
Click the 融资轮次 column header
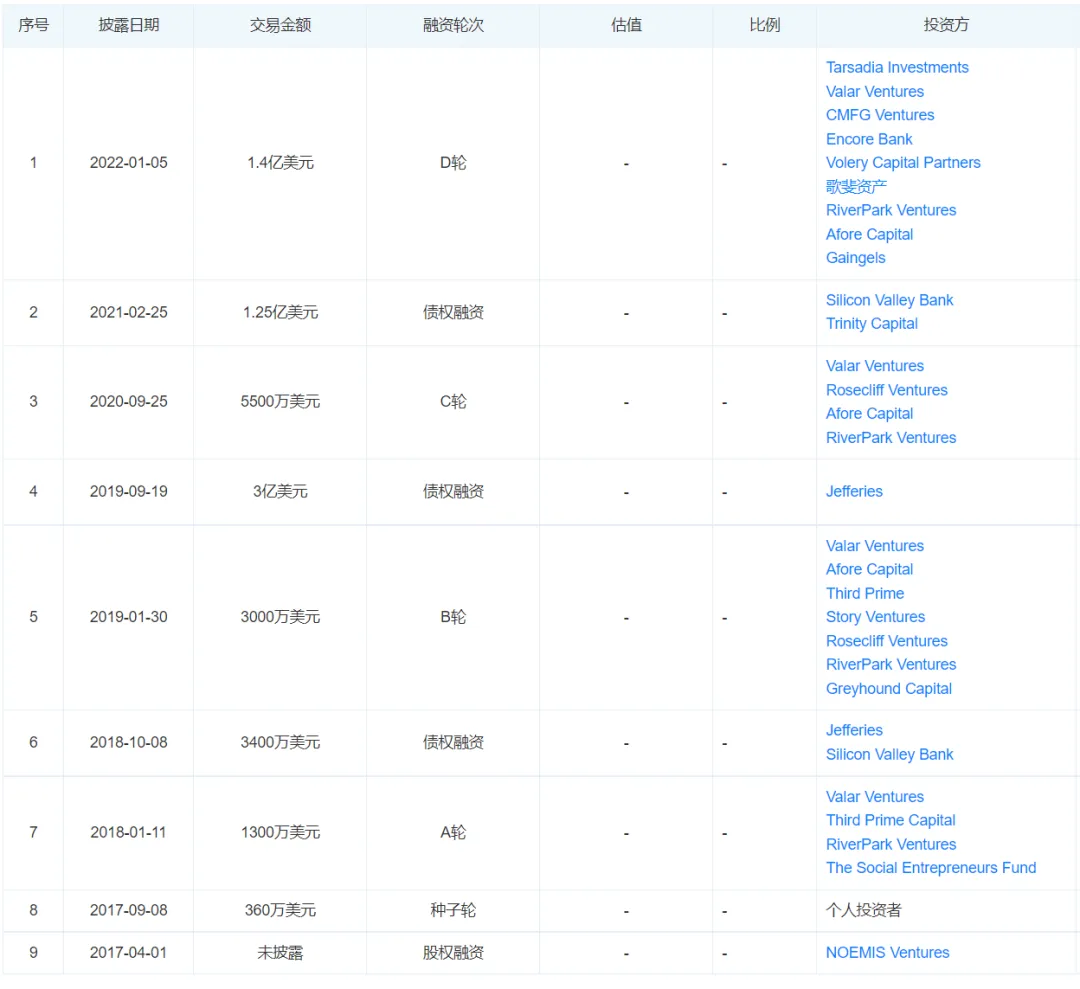click(453, 25)
